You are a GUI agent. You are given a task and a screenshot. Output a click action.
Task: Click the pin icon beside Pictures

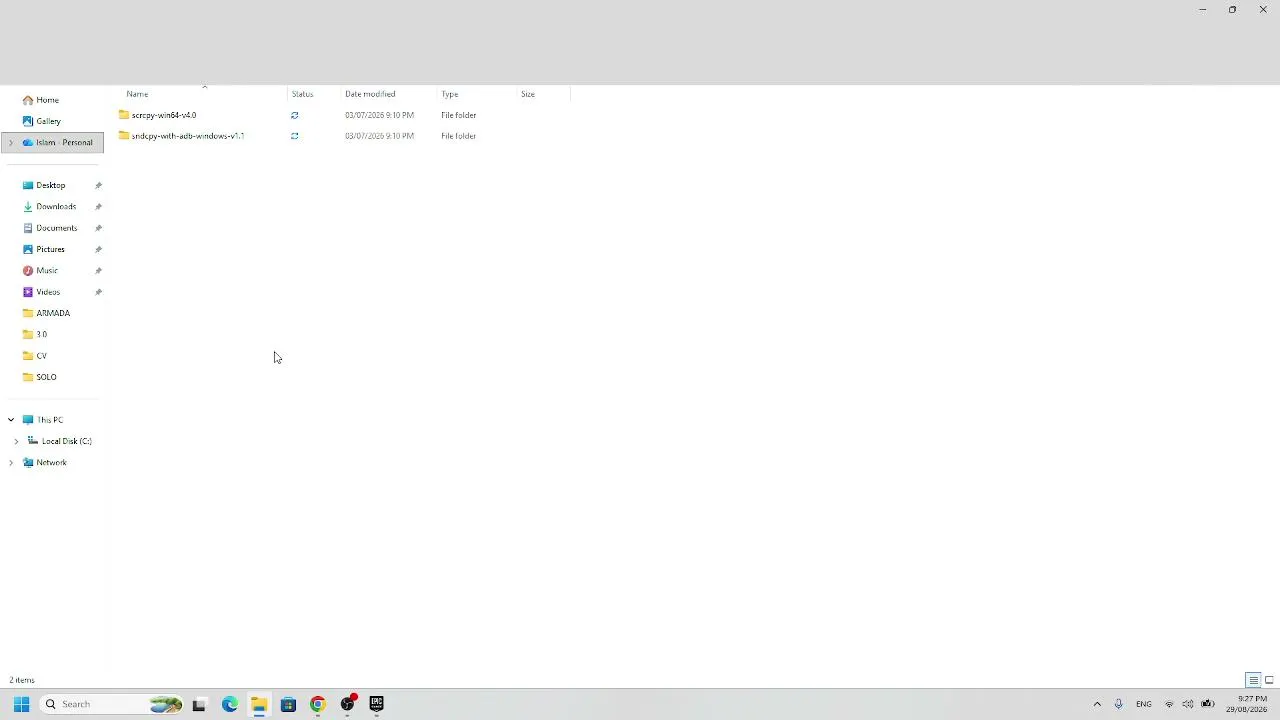(x=98, y=249)
